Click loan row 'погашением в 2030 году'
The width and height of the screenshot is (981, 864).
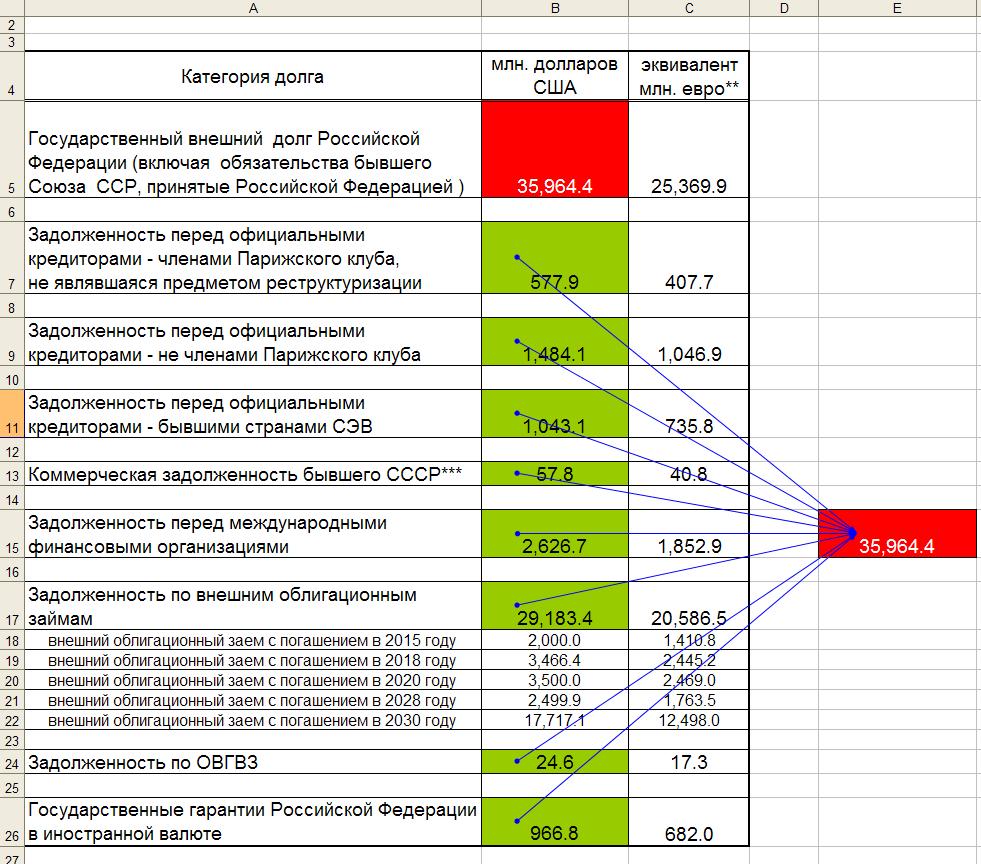253,720
